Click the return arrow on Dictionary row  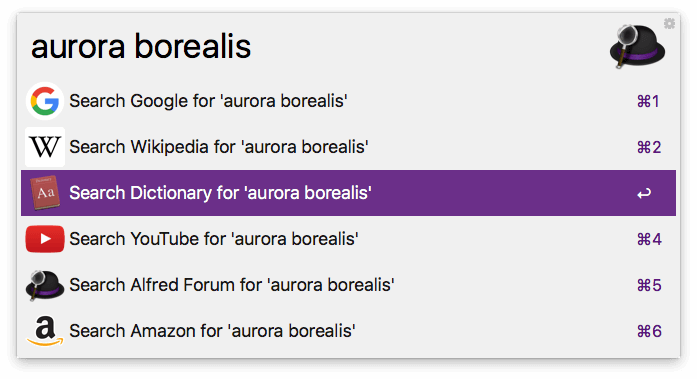[x=644, y=193]
